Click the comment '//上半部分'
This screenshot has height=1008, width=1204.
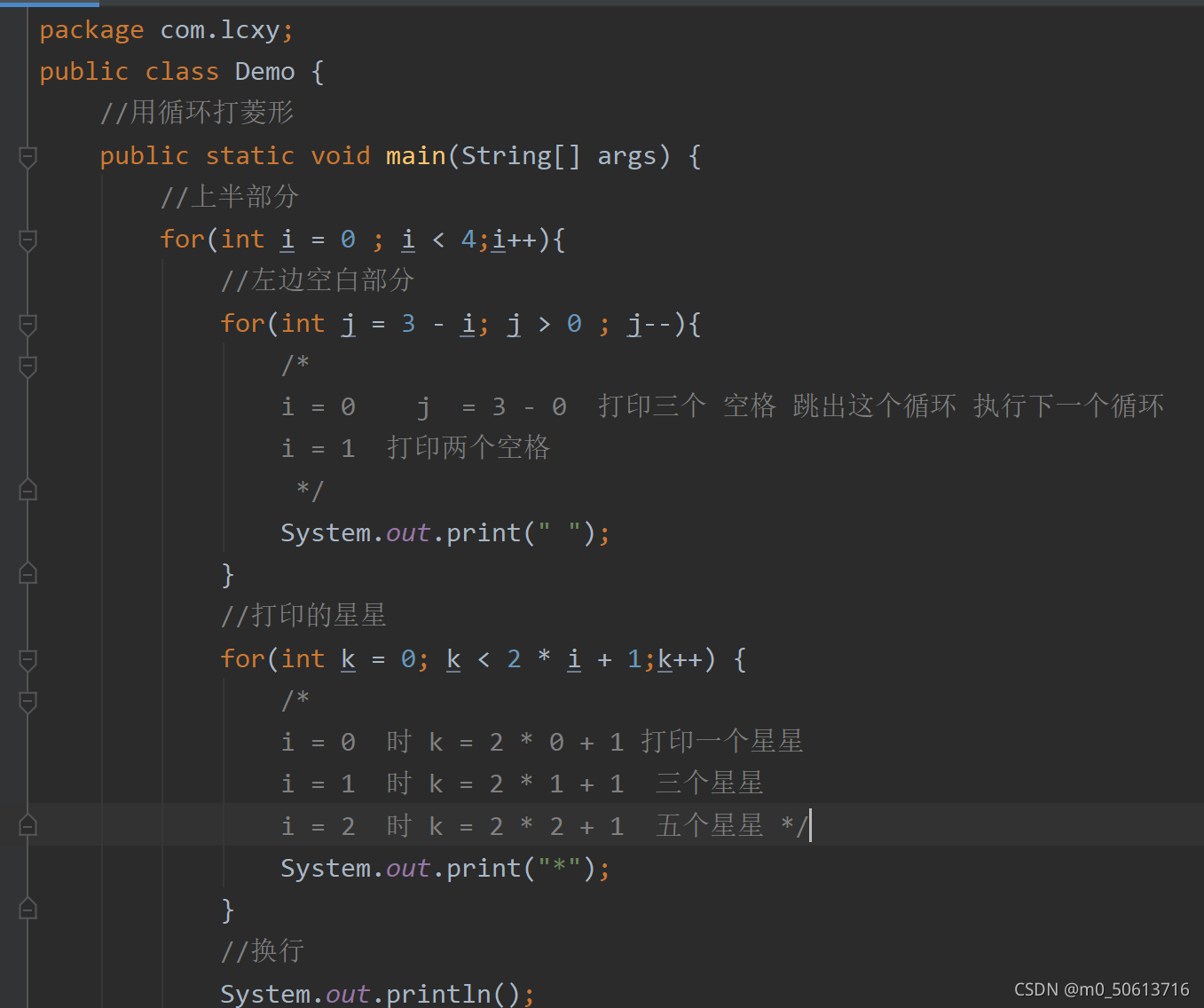[230, 197]
